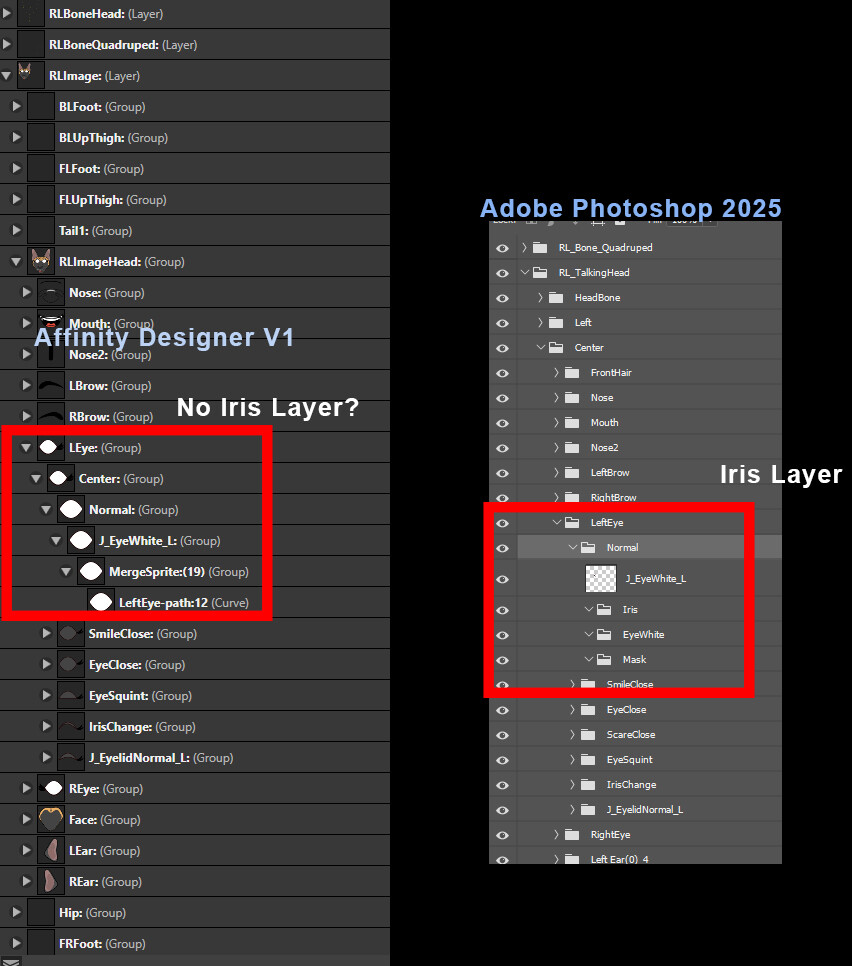
Task: Toggle the eye icon for the Mask group
Action: click(503, 660)
